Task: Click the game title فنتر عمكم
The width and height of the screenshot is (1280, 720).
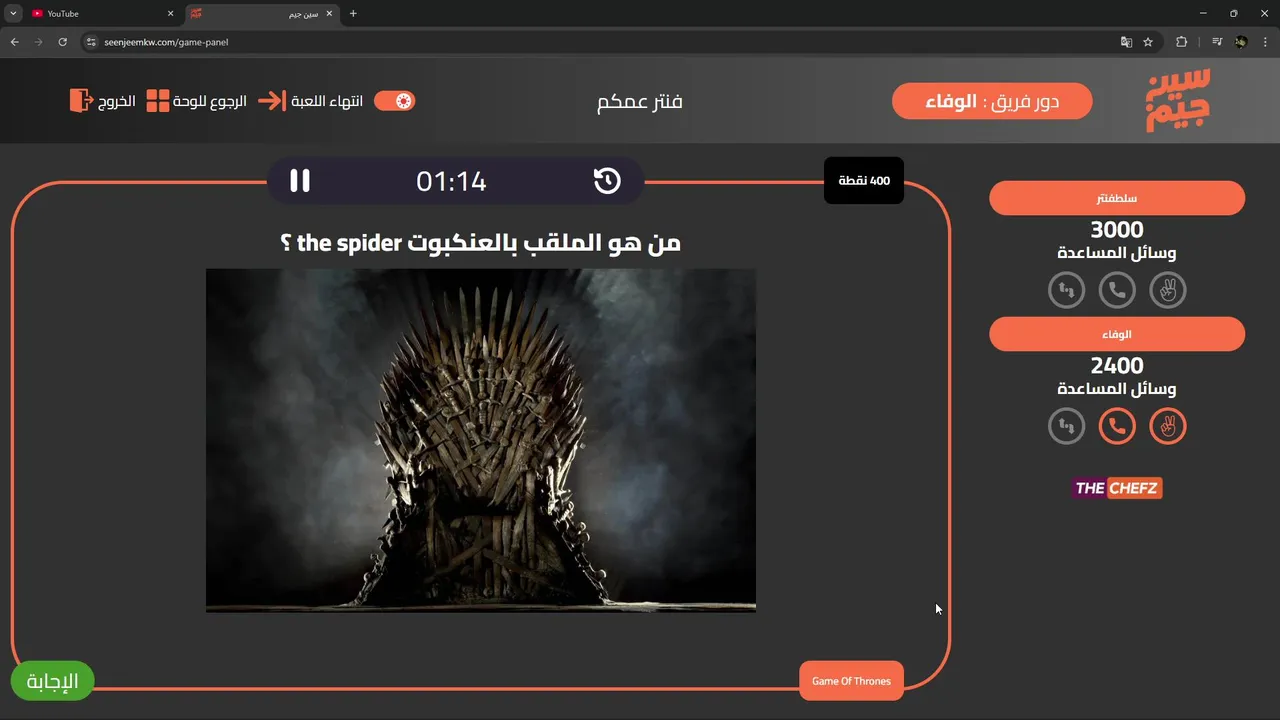Action: [x=640, y=101]
